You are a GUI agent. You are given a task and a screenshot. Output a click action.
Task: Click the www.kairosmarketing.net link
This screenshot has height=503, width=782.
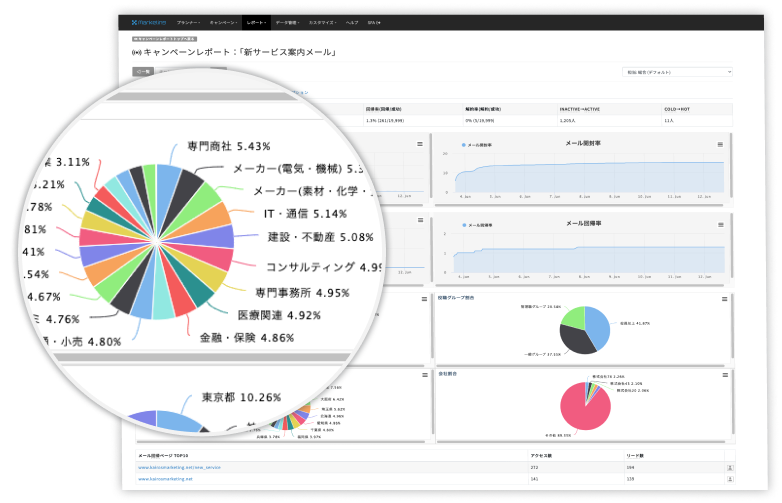pos(165,479)
